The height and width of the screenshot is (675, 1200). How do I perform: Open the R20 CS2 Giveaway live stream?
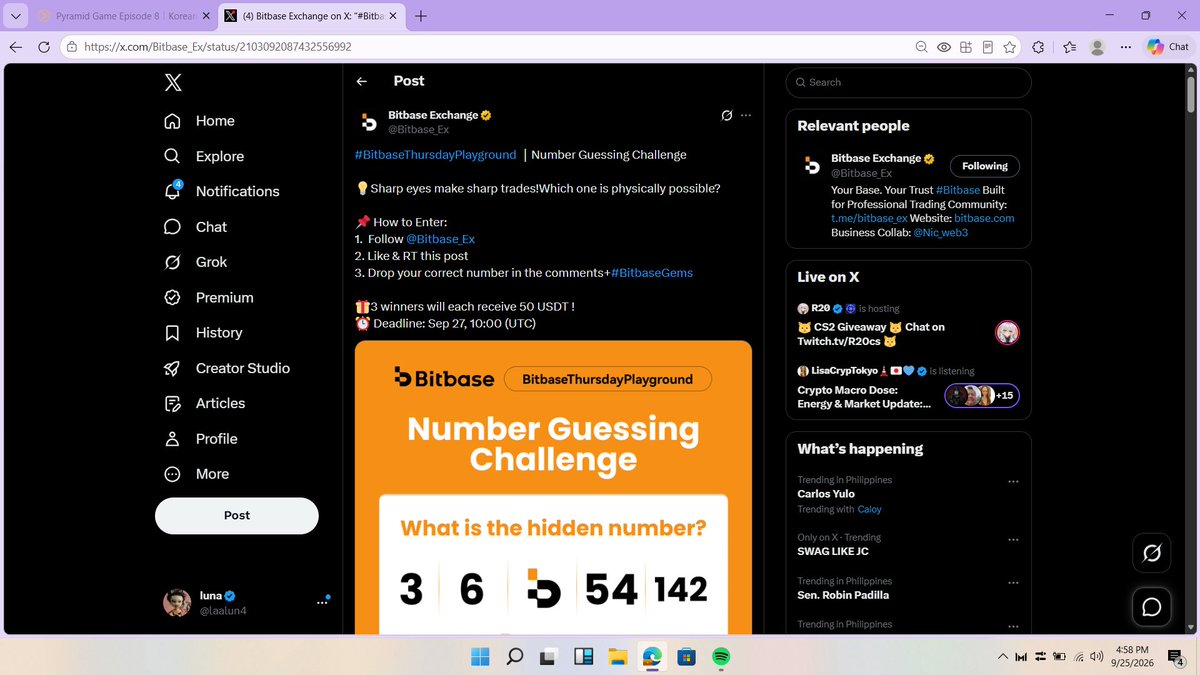(x=907, y=326)
